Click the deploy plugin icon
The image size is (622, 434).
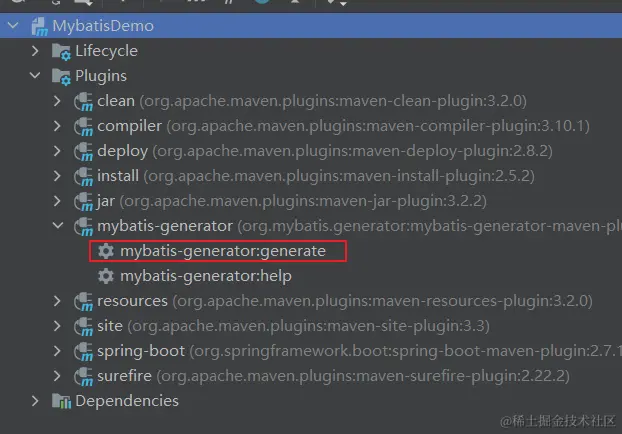tap(83, 152)
